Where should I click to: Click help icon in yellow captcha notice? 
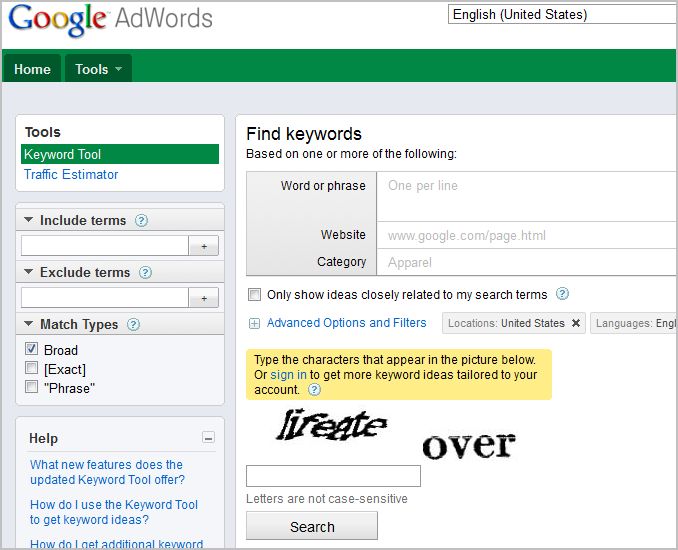(315, 390)
